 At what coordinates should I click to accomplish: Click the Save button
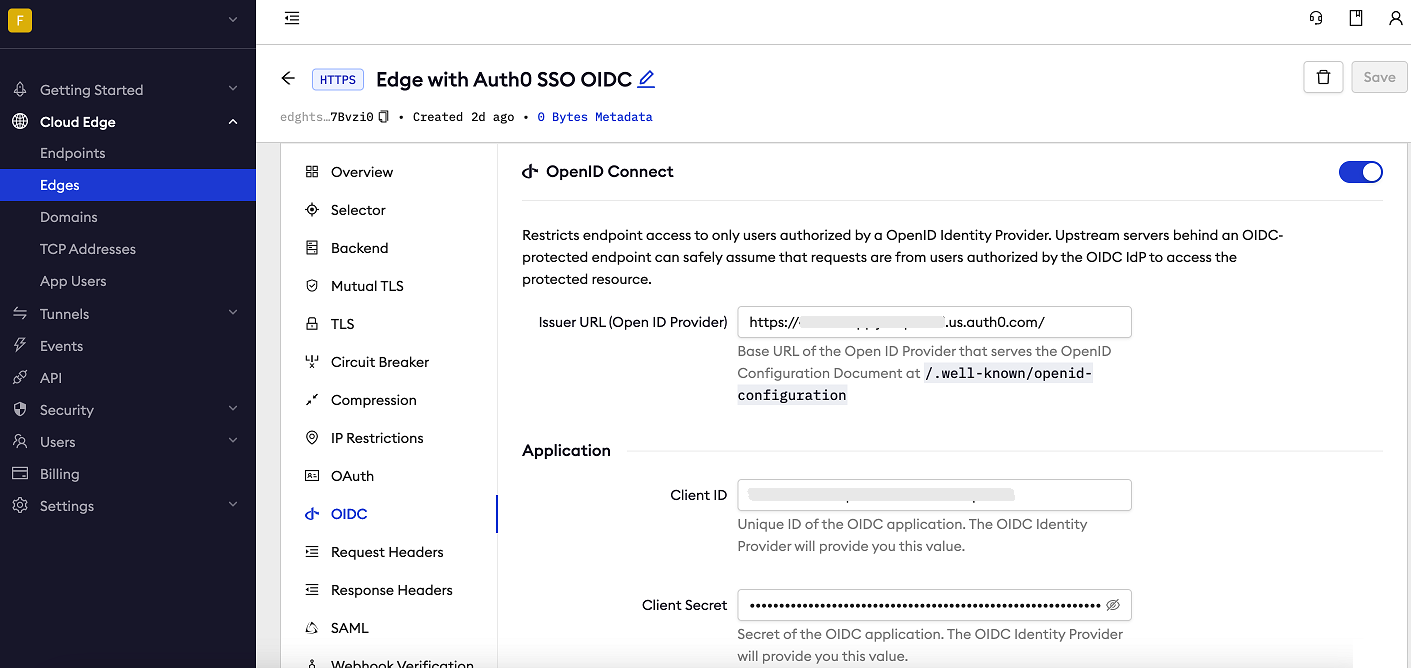1379,77
